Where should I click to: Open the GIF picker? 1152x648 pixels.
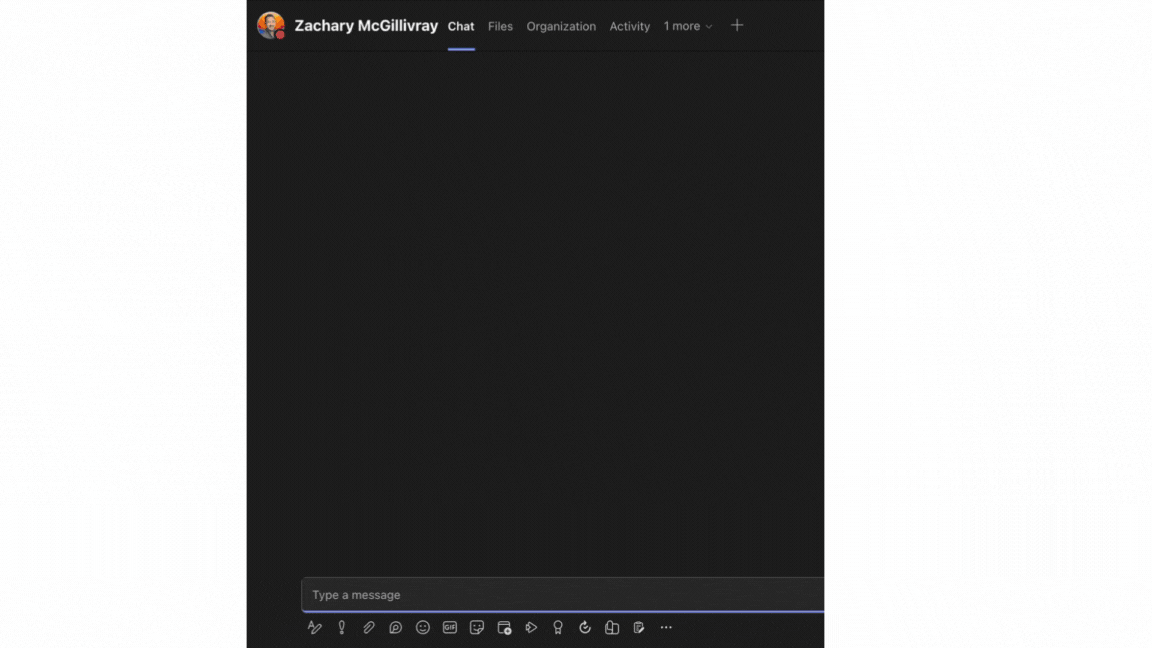pos(450,627)
